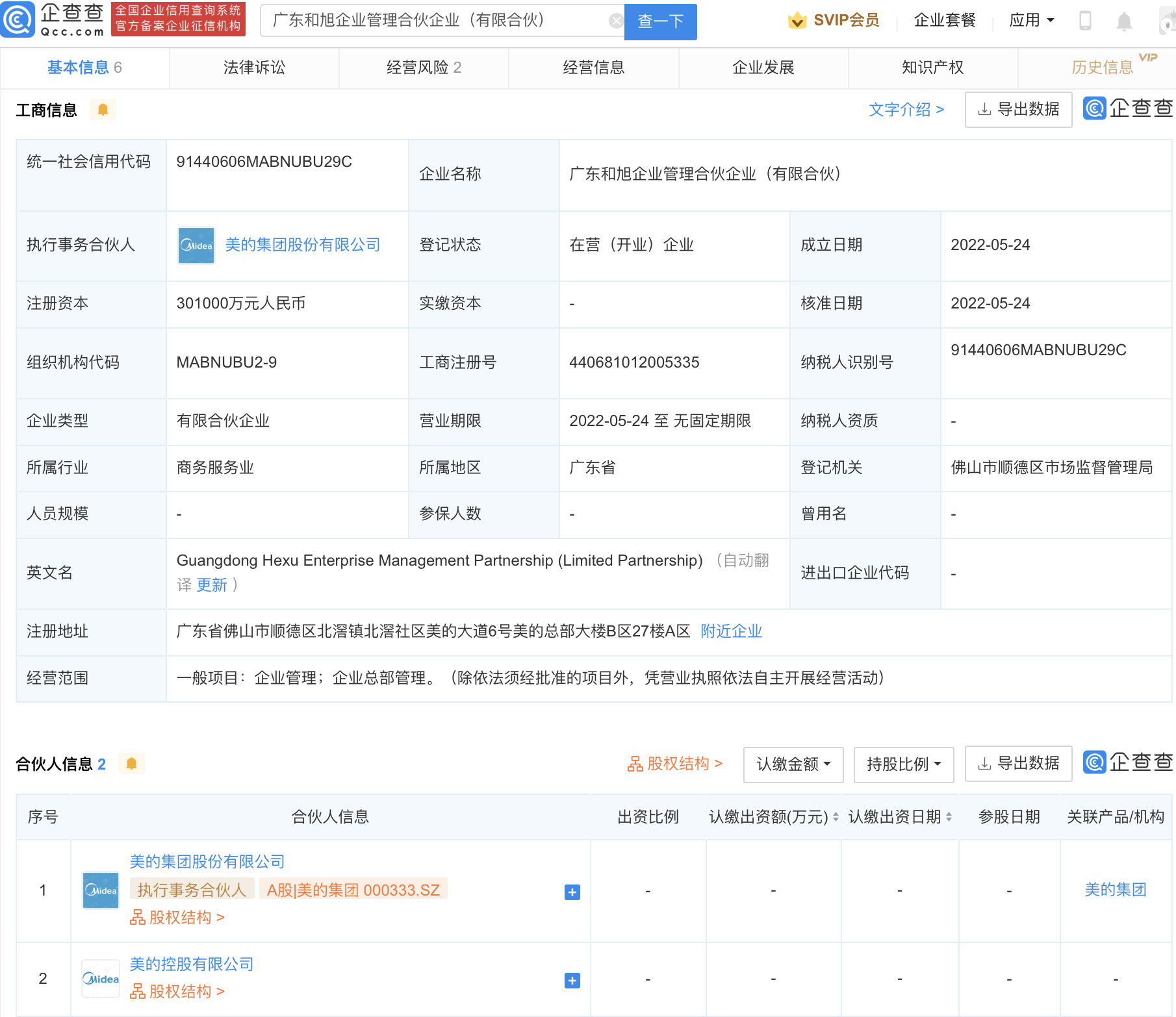Switch to 企业发展 tab
Screen dimensions: 1176x1017
coord(763,68)
